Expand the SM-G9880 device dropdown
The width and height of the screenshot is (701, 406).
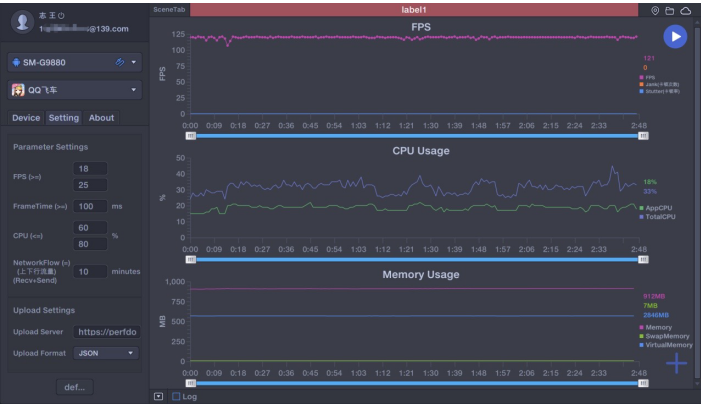coord(134,61)
